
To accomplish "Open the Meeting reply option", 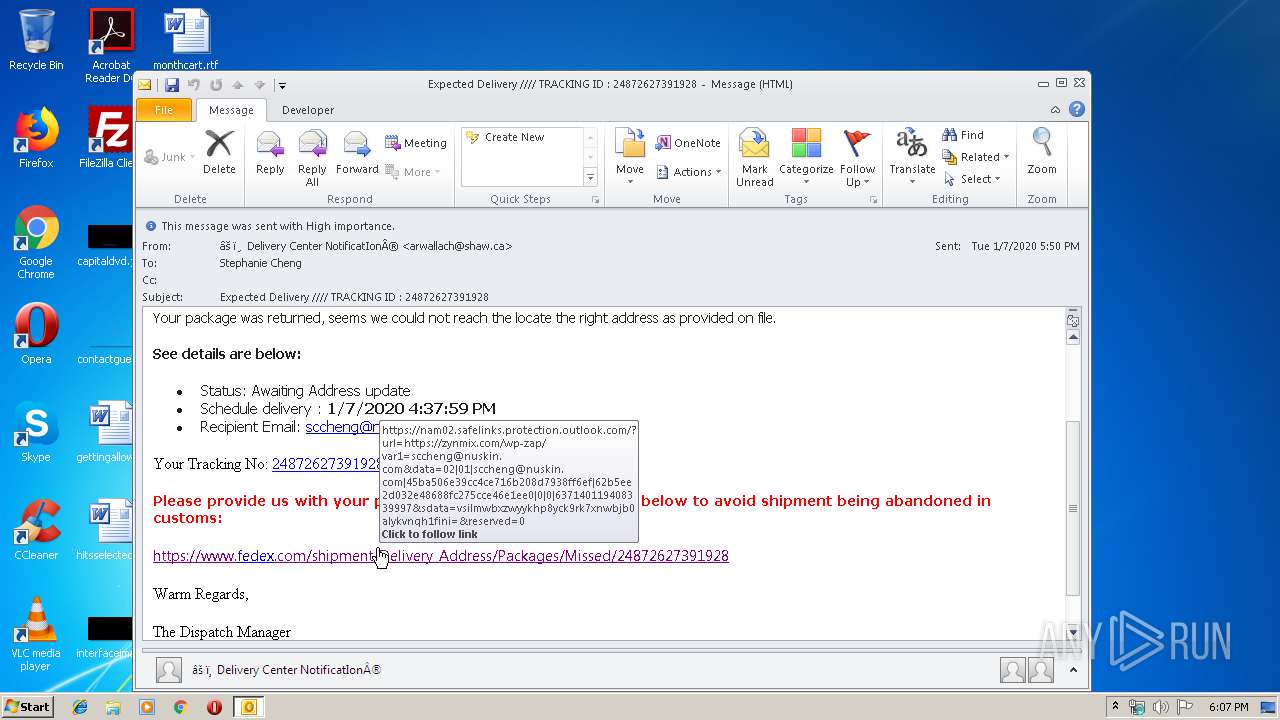I will (416, 143).
